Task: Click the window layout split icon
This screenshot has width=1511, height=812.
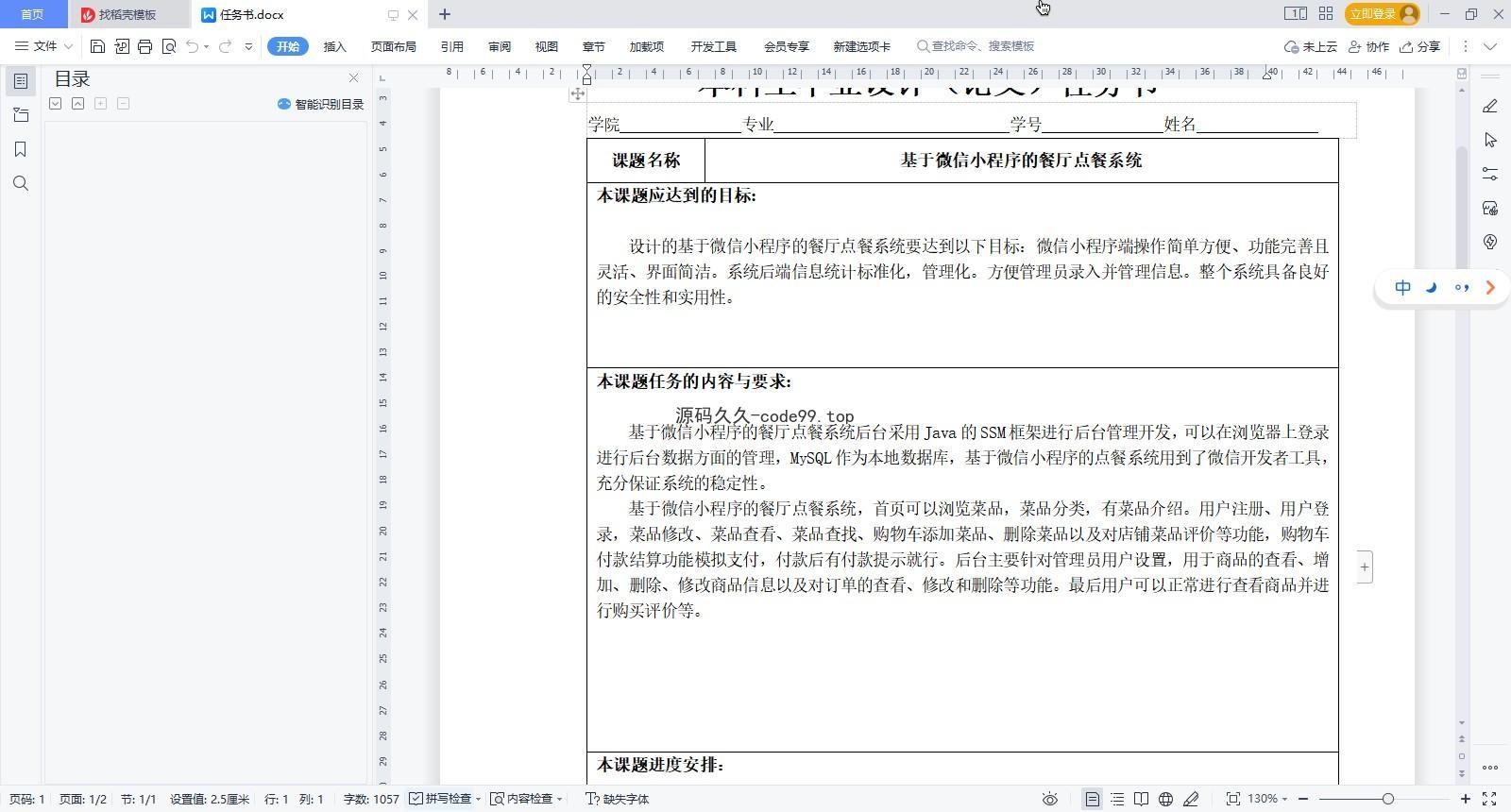Action: [x=1295, y=13]
